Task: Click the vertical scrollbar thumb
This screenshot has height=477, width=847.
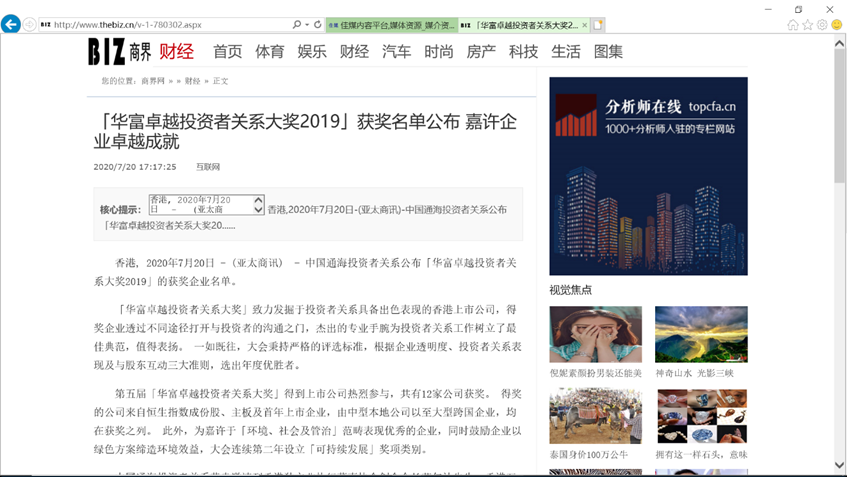Action: tap(839, 117)
